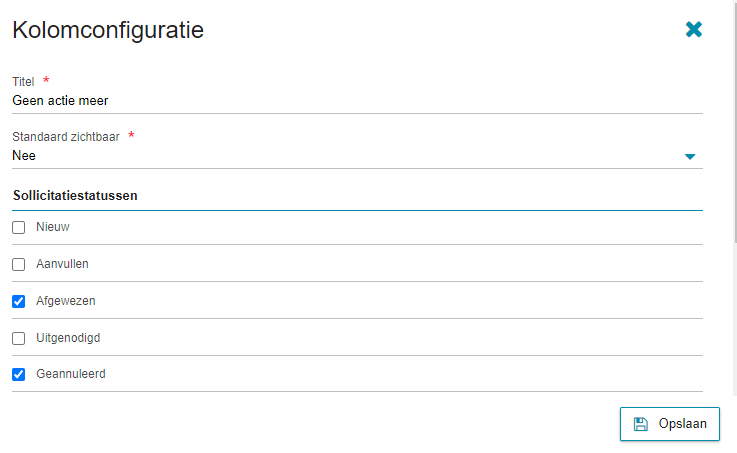
Task: Disable the Geannuleerd checkbox
Action: [x=19, y=375]
